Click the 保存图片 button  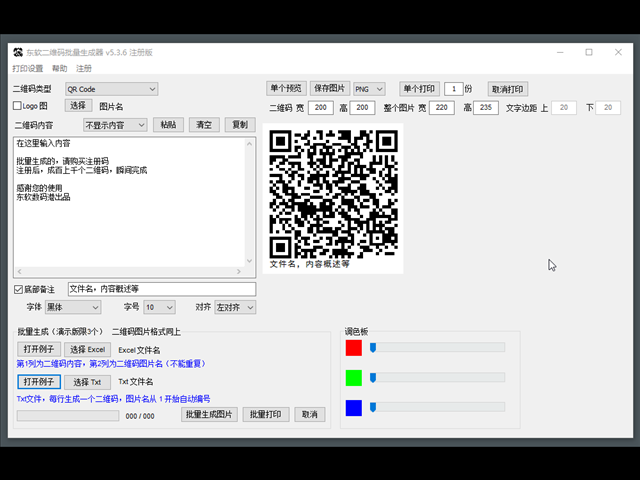[330, 89]
